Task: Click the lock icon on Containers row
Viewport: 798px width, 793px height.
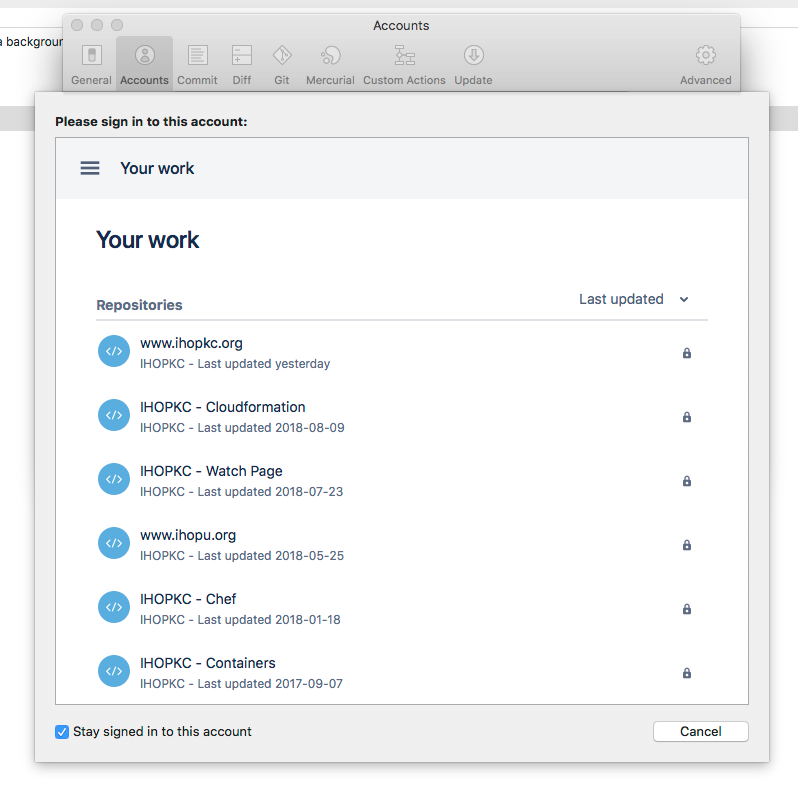Action: tap(687, 673)
